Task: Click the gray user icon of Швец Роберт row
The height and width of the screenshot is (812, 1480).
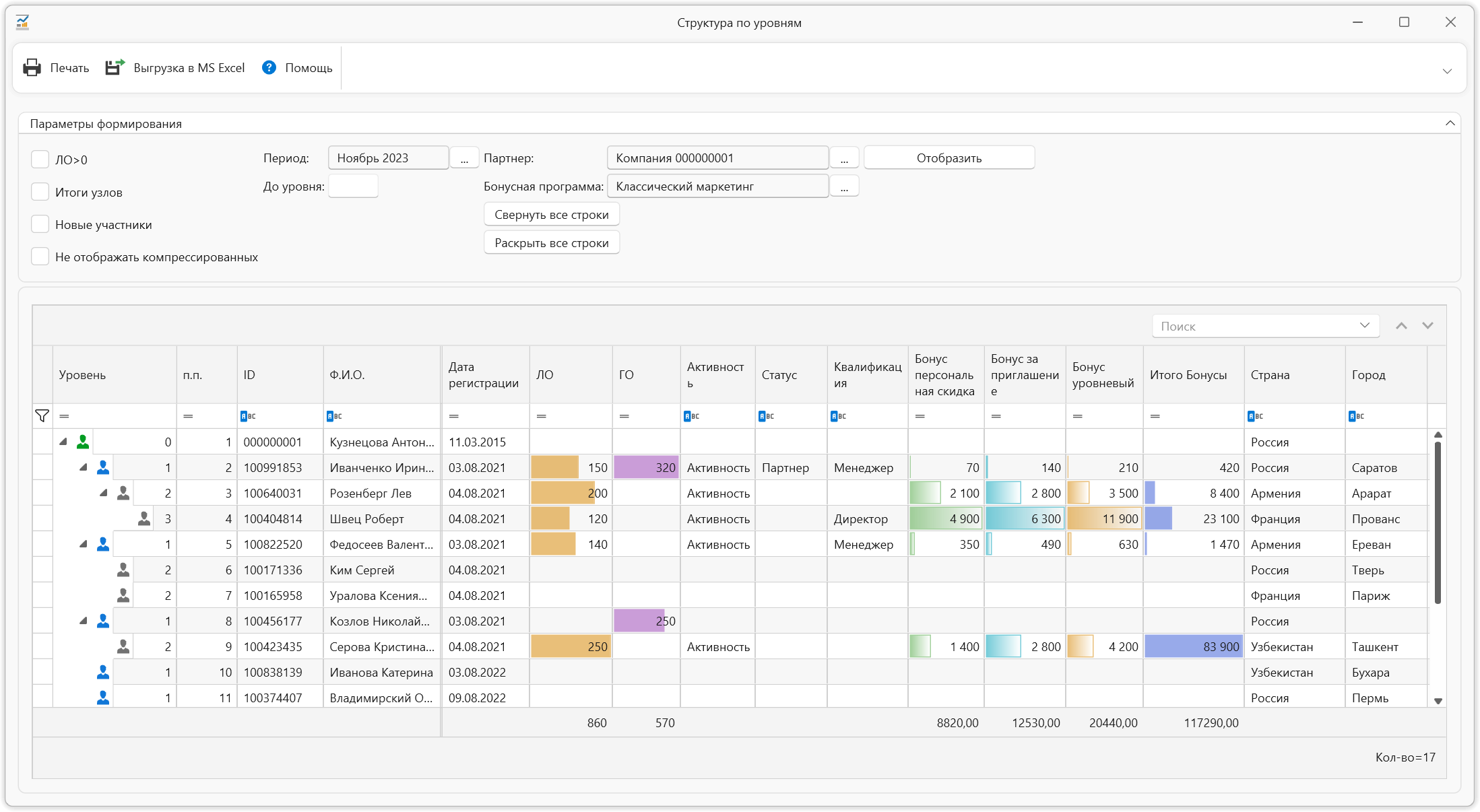Action: [144, 519]
